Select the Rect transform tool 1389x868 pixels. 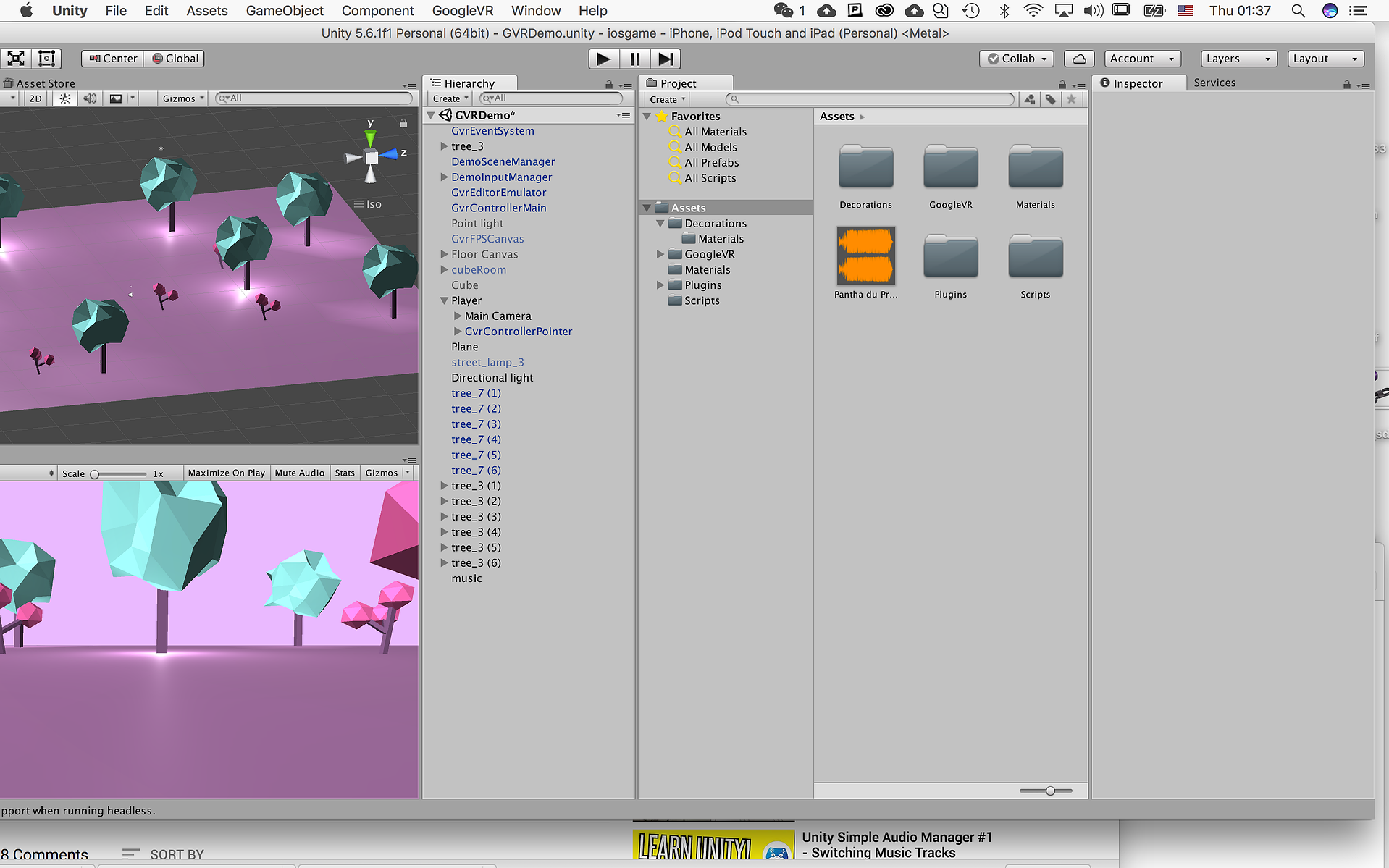[x=46, y=59]
